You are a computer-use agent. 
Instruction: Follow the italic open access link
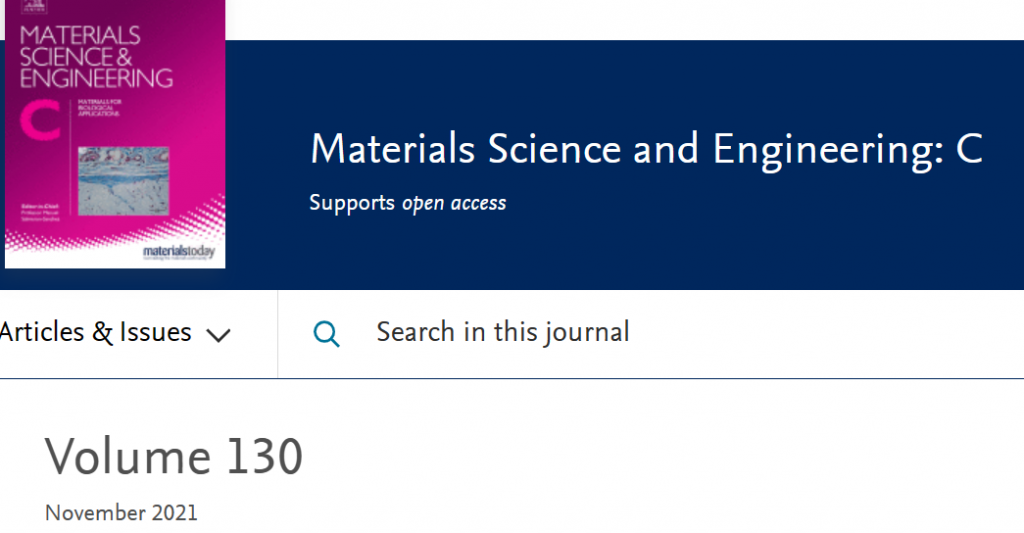pyautogui.click(x=453, y=203)
